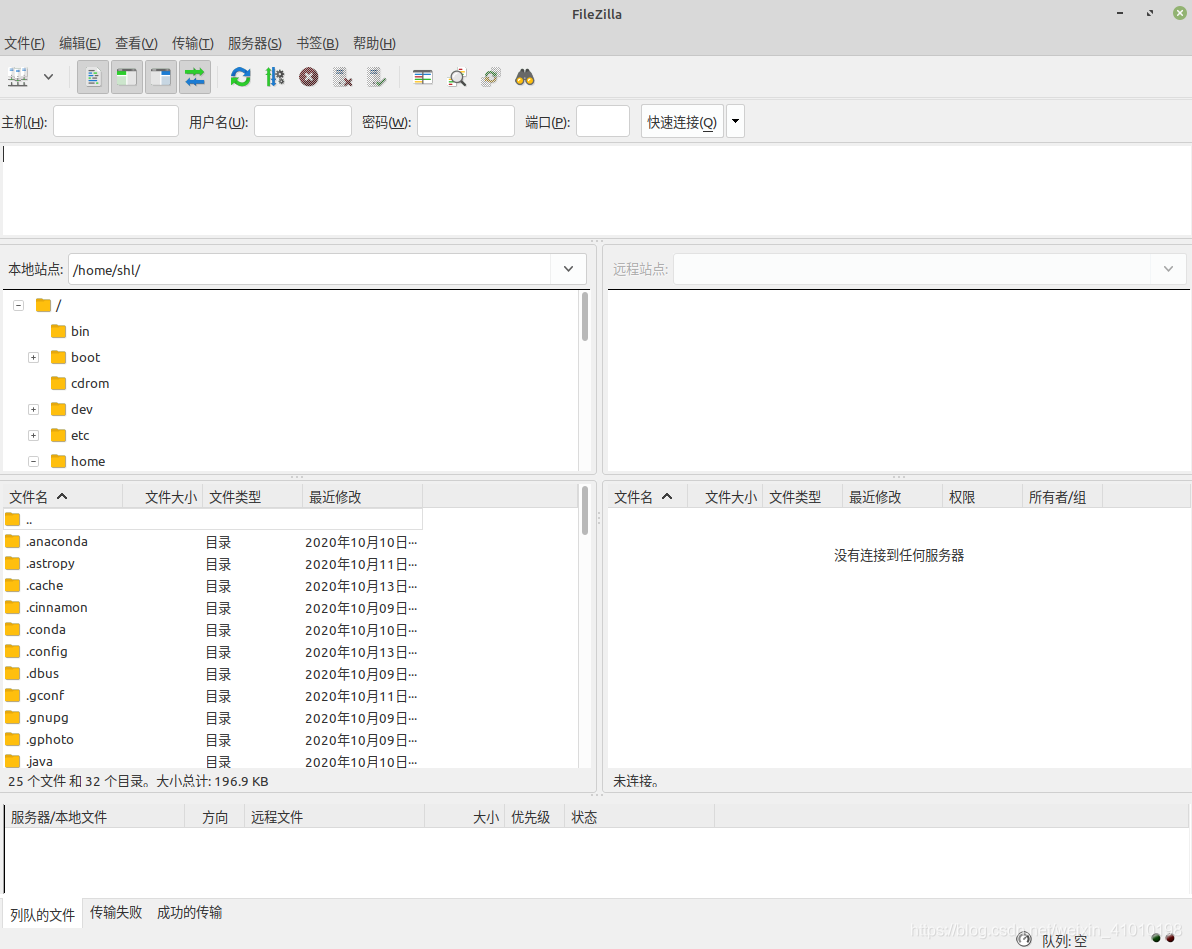Viewport: 1192px width, 949px height.
Task: Open 编辑(E) menu
Action: point(80,43)
